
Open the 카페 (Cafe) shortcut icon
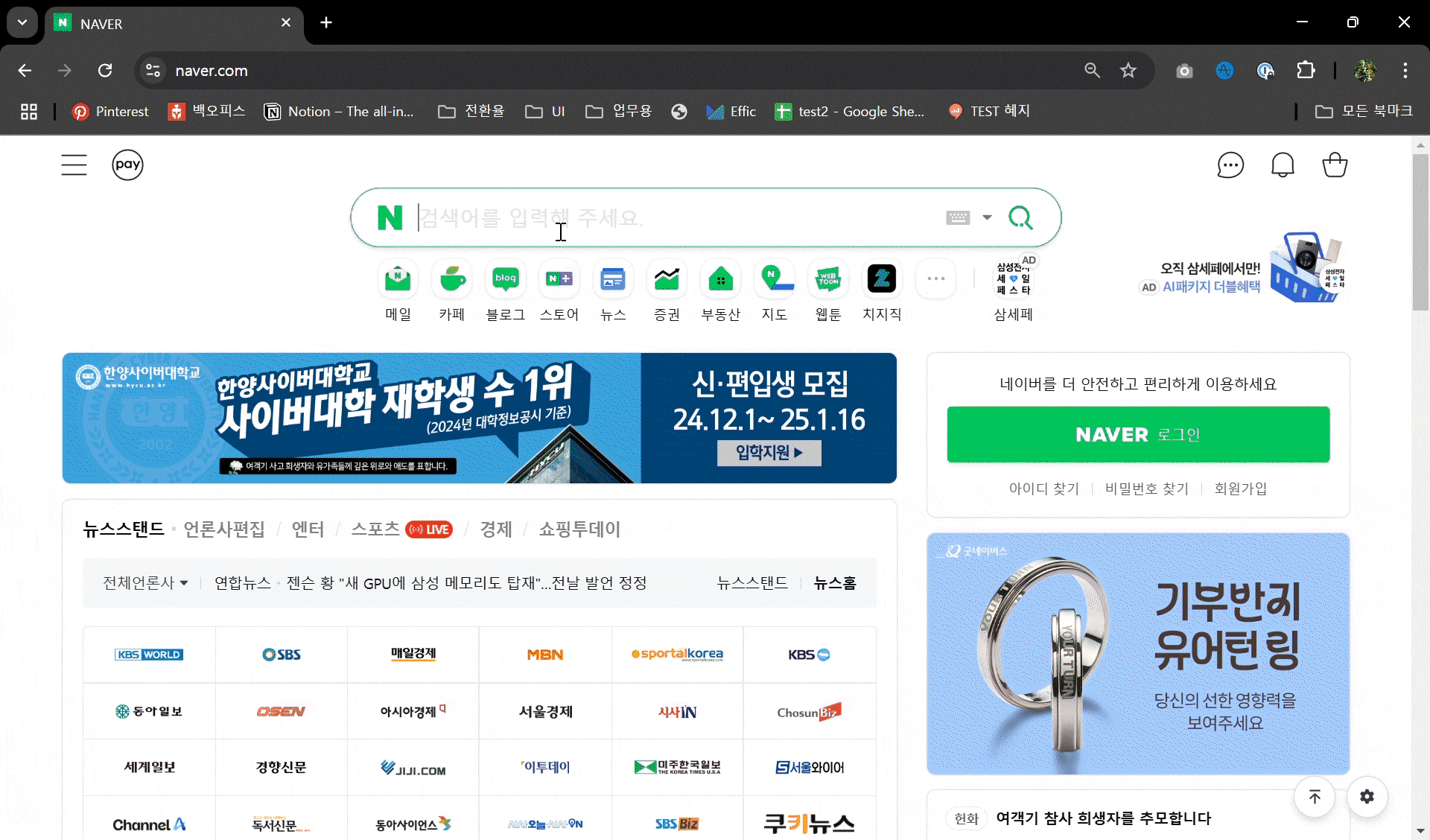(x=452, y=279)
